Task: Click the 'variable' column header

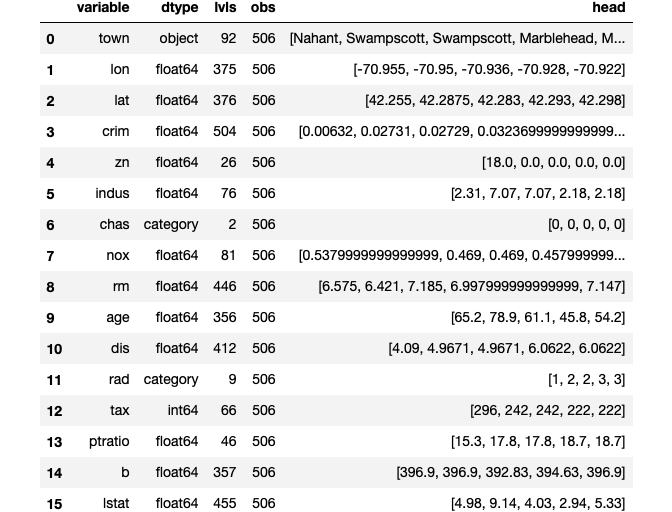Action: 103,8
